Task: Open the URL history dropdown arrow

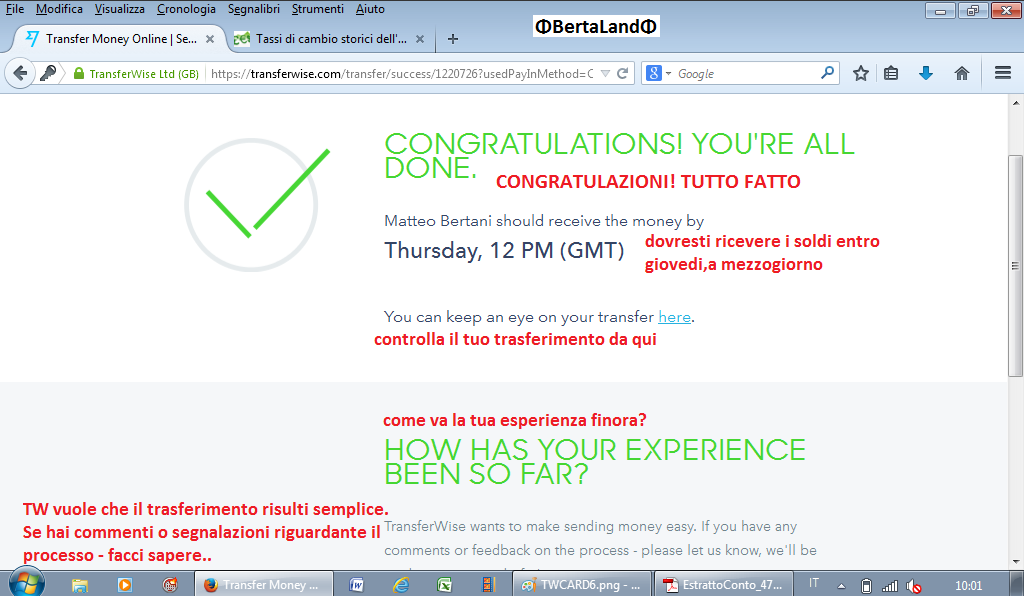Action: [605, 74]
